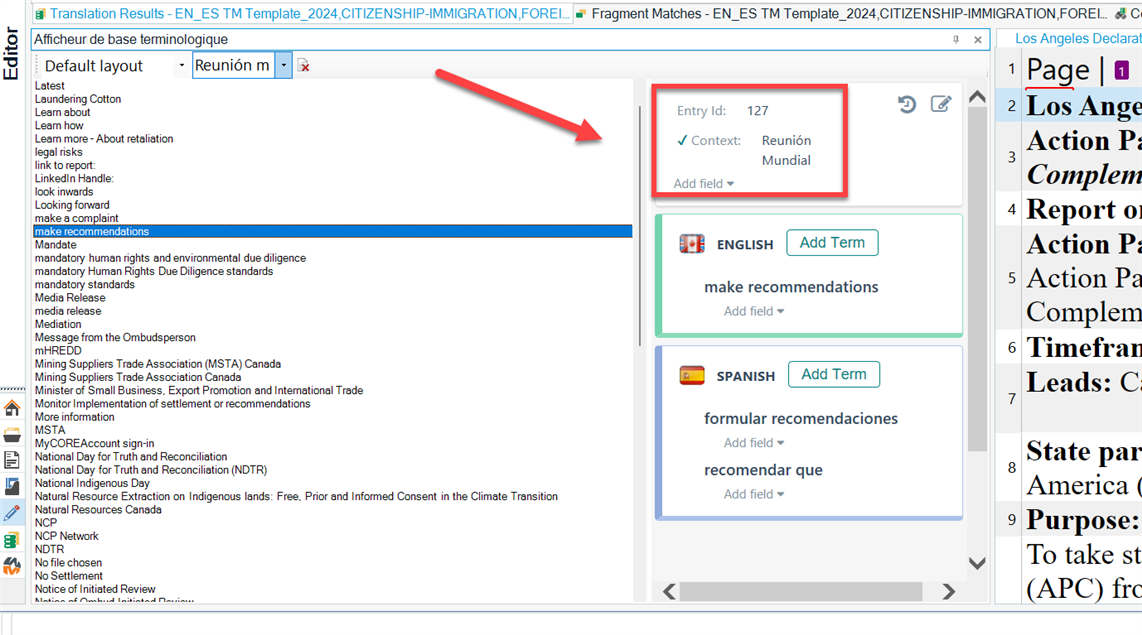The image size is (1142, 635).
Task: Click the clear filter icon beside Reunión m
Action: [x=304, y=66]
